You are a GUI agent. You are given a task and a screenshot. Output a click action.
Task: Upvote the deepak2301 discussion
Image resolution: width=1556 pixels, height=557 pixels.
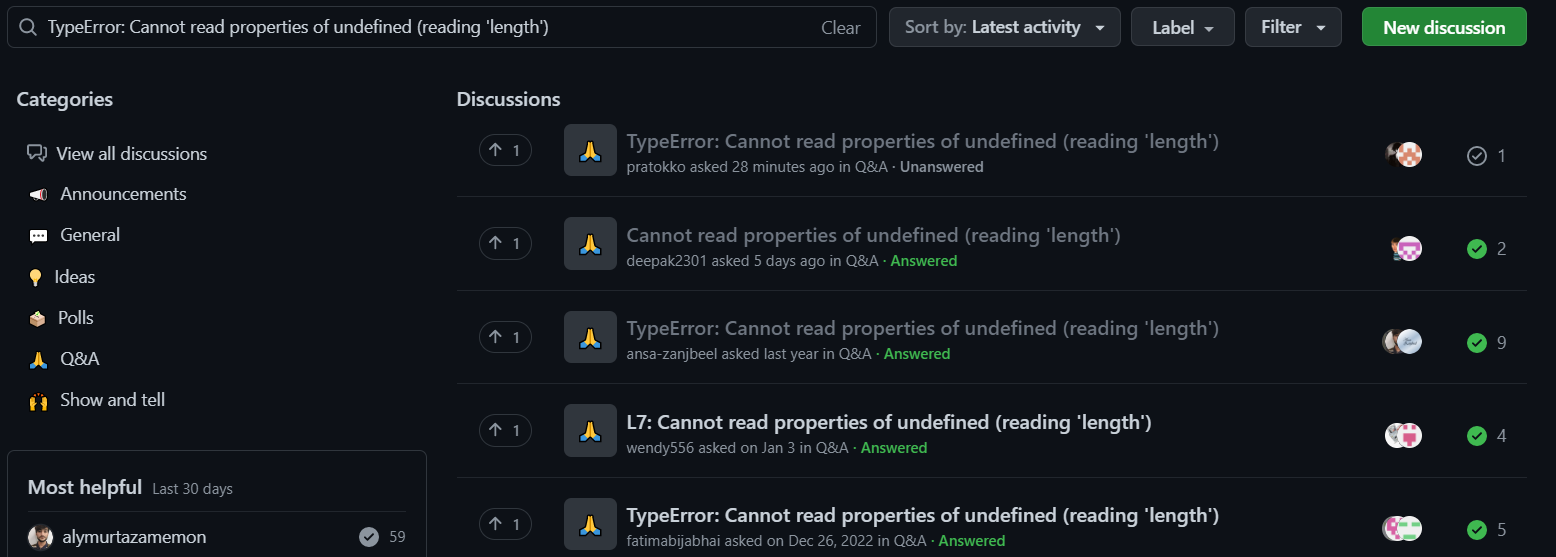click(505, 243)
